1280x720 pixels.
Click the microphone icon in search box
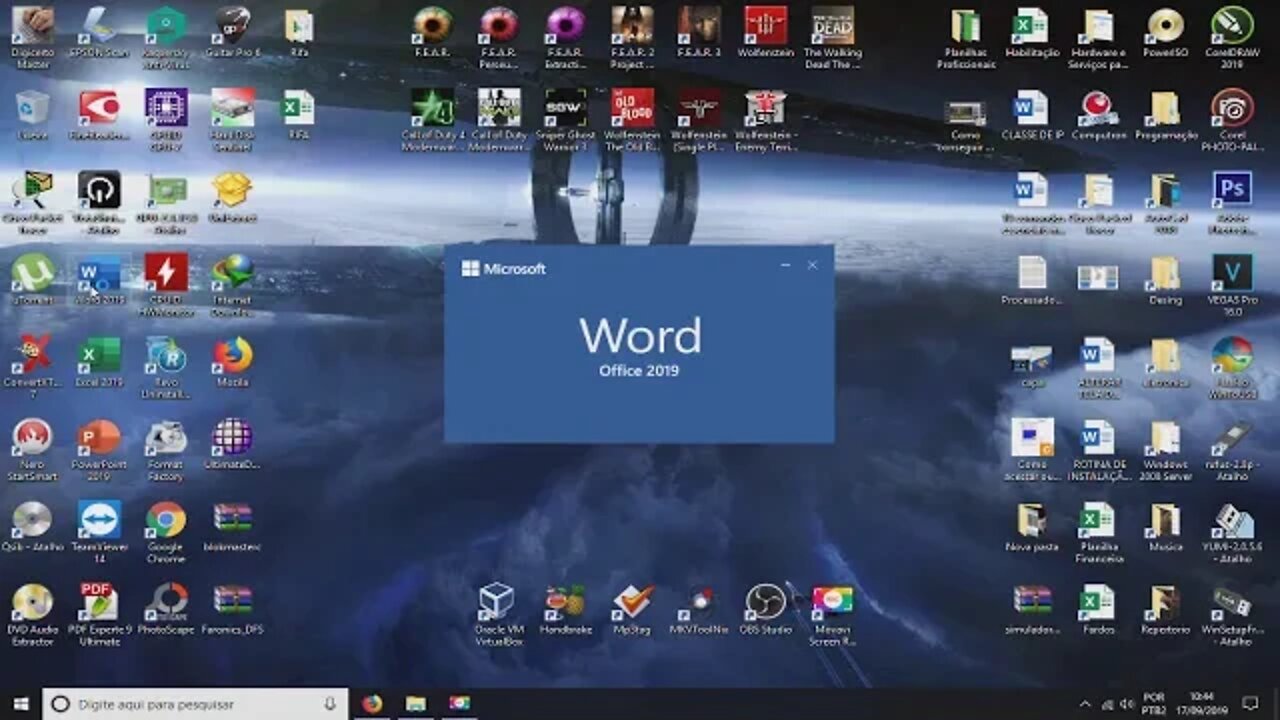click(330, 704)
